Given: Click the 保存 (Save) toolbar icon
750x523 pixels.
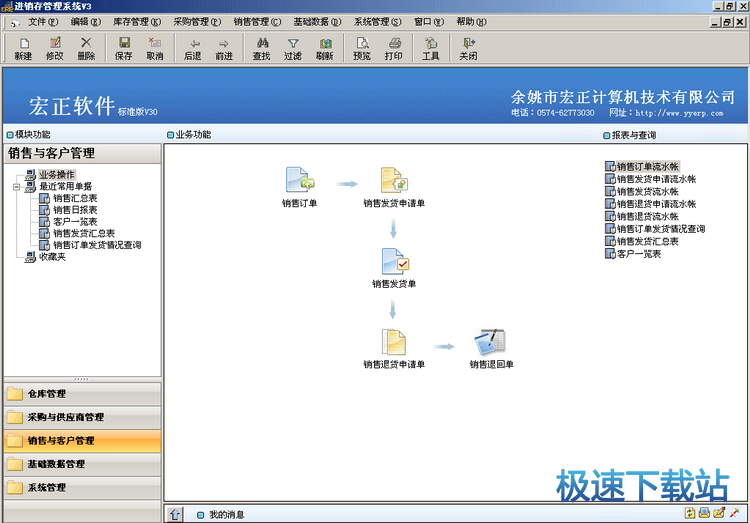Looking at the screenshot, I should [x=124, y=48].
